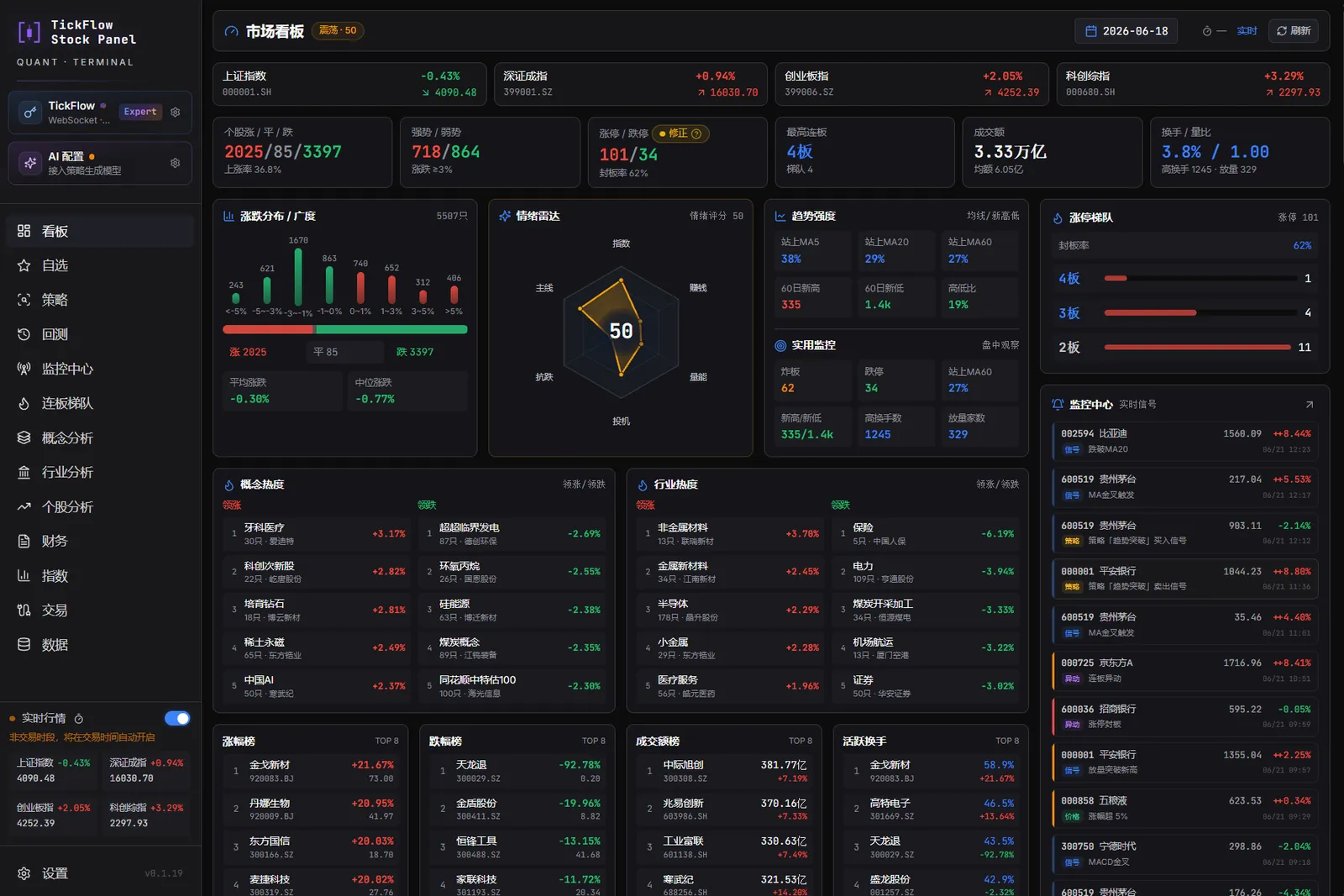Viewport: 1344px width, 896px height.
Task: Click 金戈新材 in 涨幅榜 list
Action: (x=310, y=771)
